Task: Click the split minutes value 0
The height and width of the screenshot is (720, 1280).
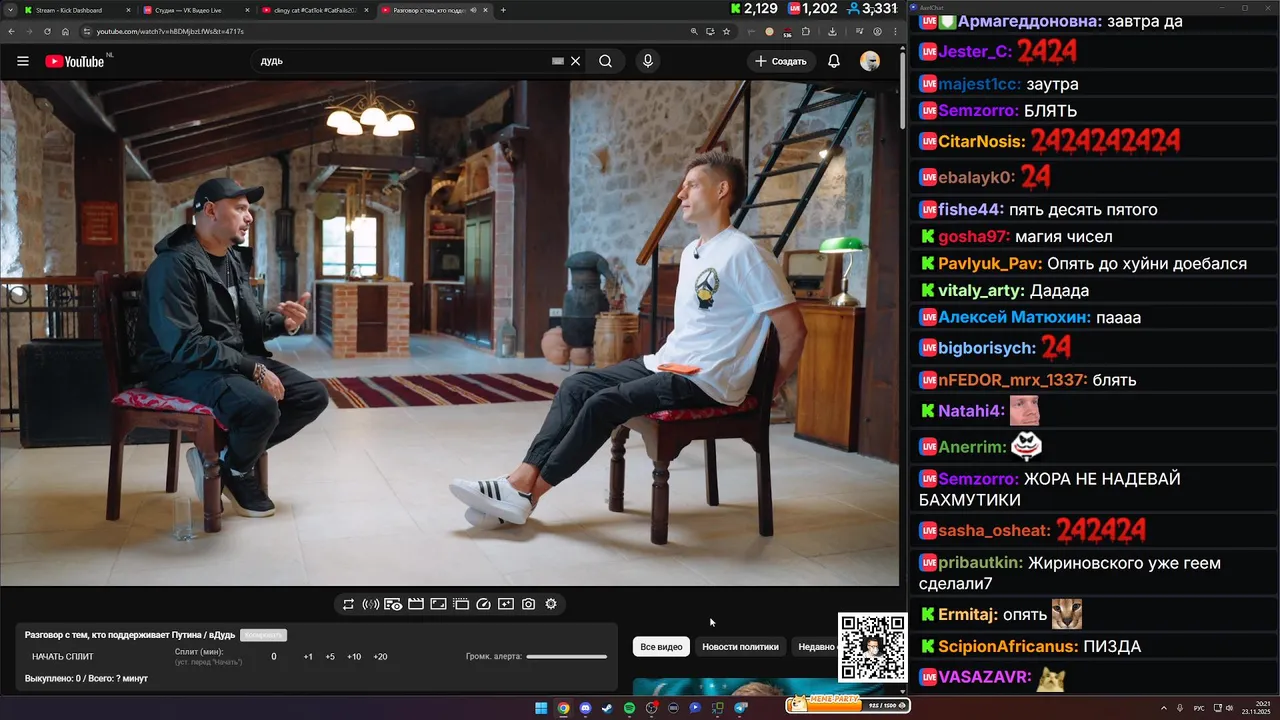Action: tap(274, 657)
